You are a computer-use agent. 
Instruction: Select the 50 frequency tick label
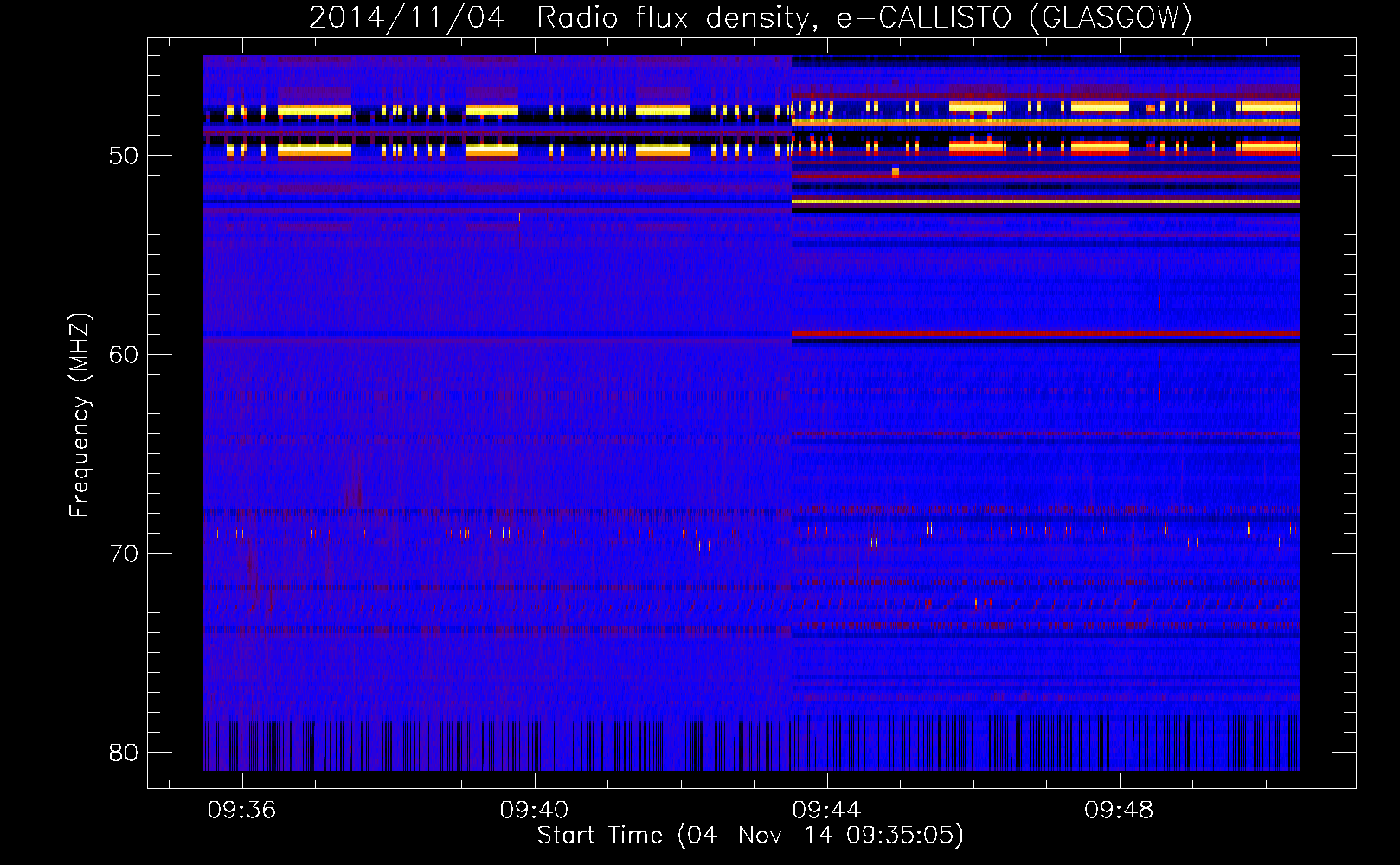click(x=124, y=156)
